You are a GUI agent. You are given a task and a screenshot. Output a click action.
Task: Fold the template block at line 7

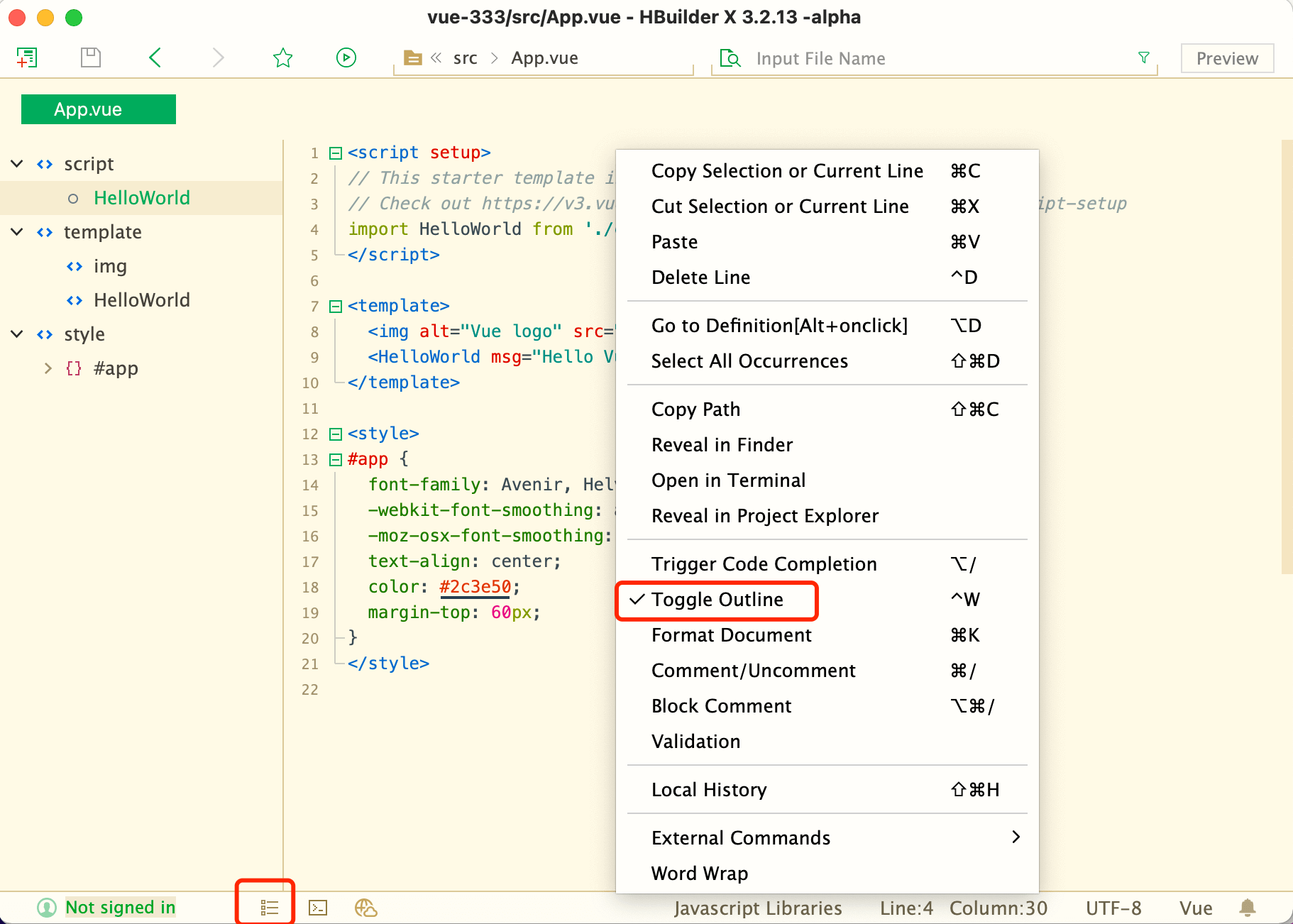click(x=336, y=307)
